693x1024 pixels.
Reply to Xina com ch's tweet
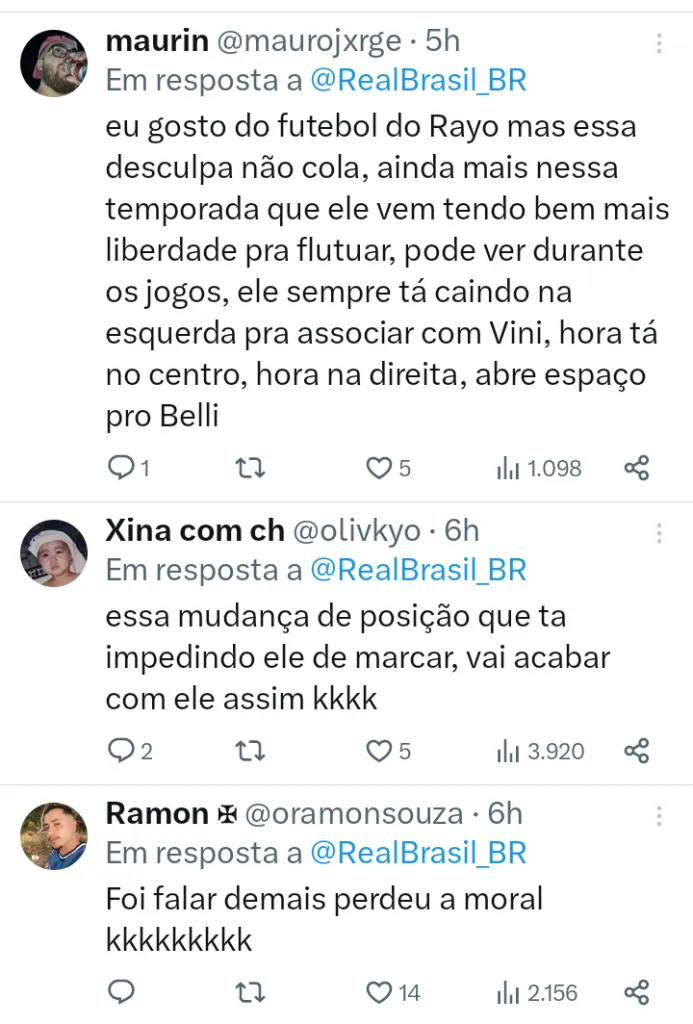pyautogui.click(x=120, y=750)
